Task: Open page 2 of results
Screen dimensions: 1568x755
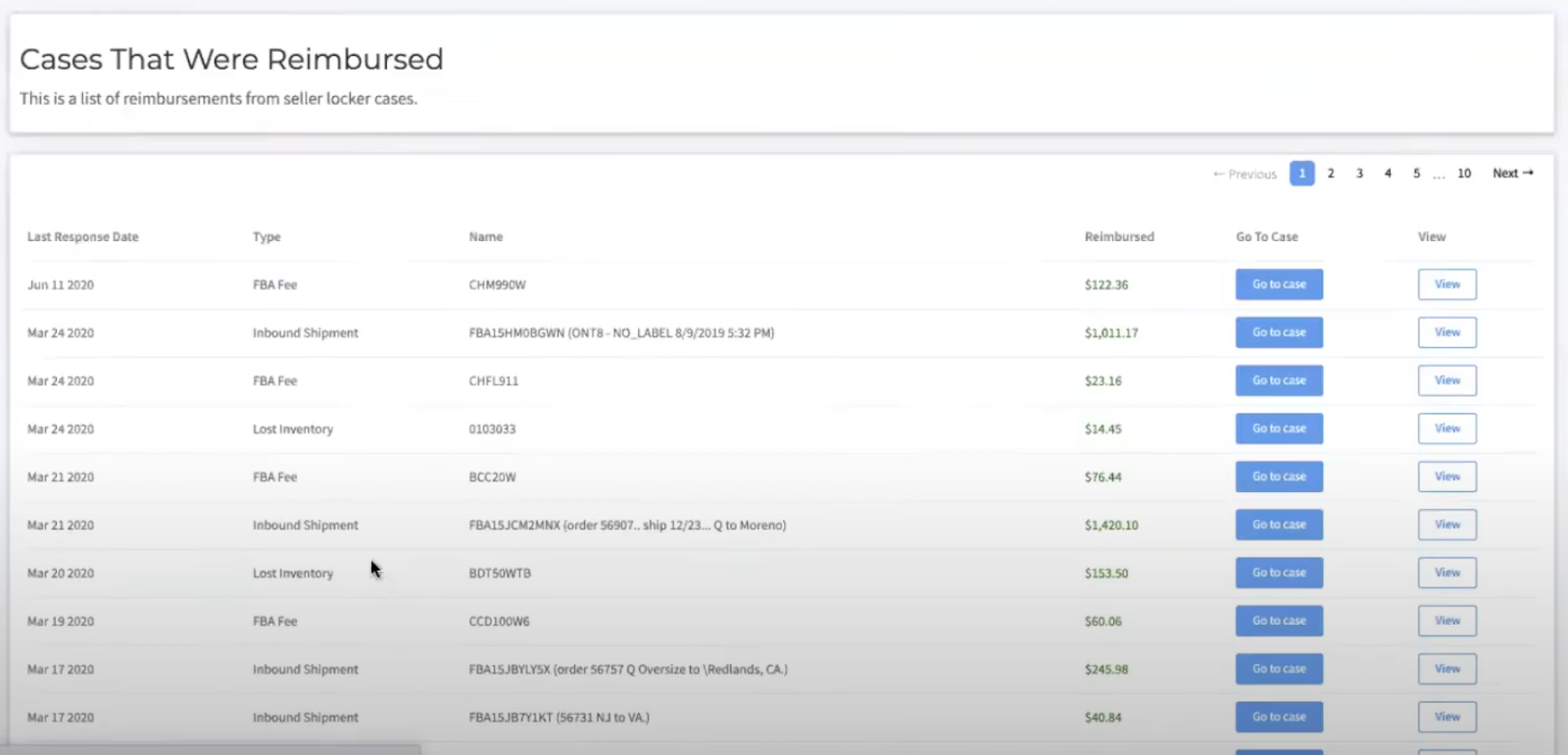Action: pyautogui.click(x=1331, y=174)
